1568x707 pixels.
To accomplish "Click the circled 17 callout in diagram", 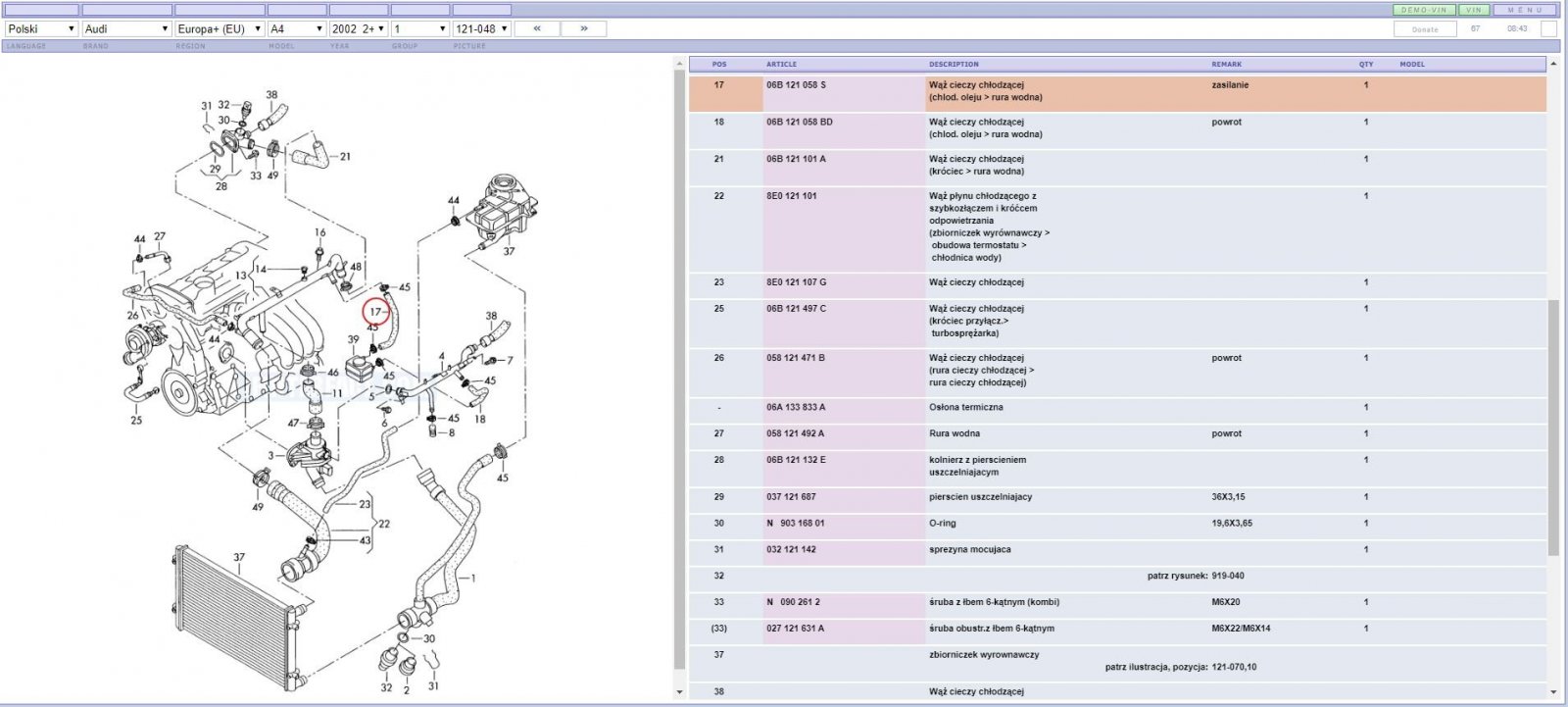I will [x=376, y=312].
